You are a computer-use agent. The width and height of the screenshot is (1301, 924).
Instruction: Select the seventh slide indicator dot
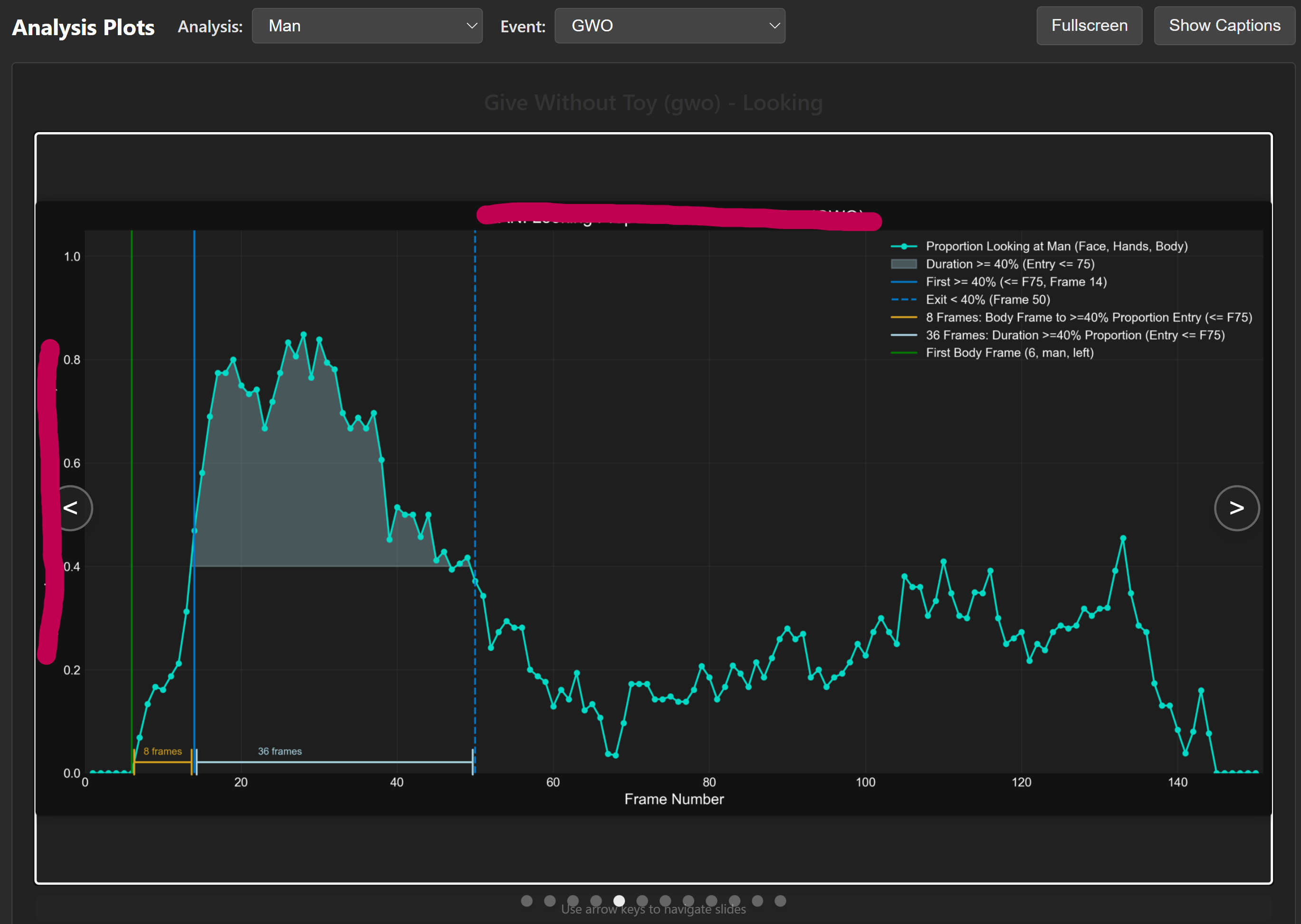[665, 901]
